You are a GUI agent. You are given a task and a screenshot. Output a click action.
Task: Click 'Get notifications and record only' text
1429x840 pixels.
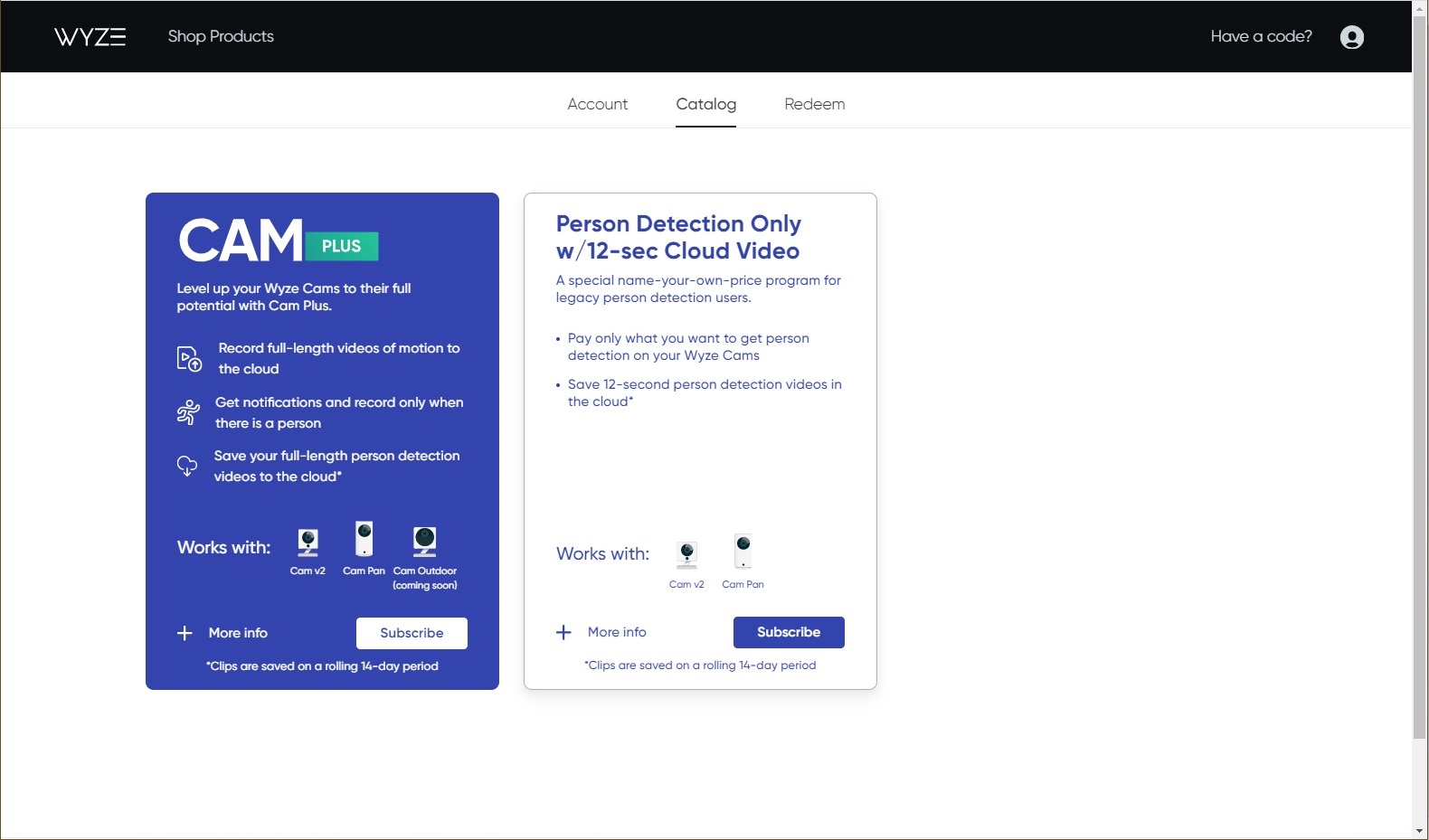[339, 412]
